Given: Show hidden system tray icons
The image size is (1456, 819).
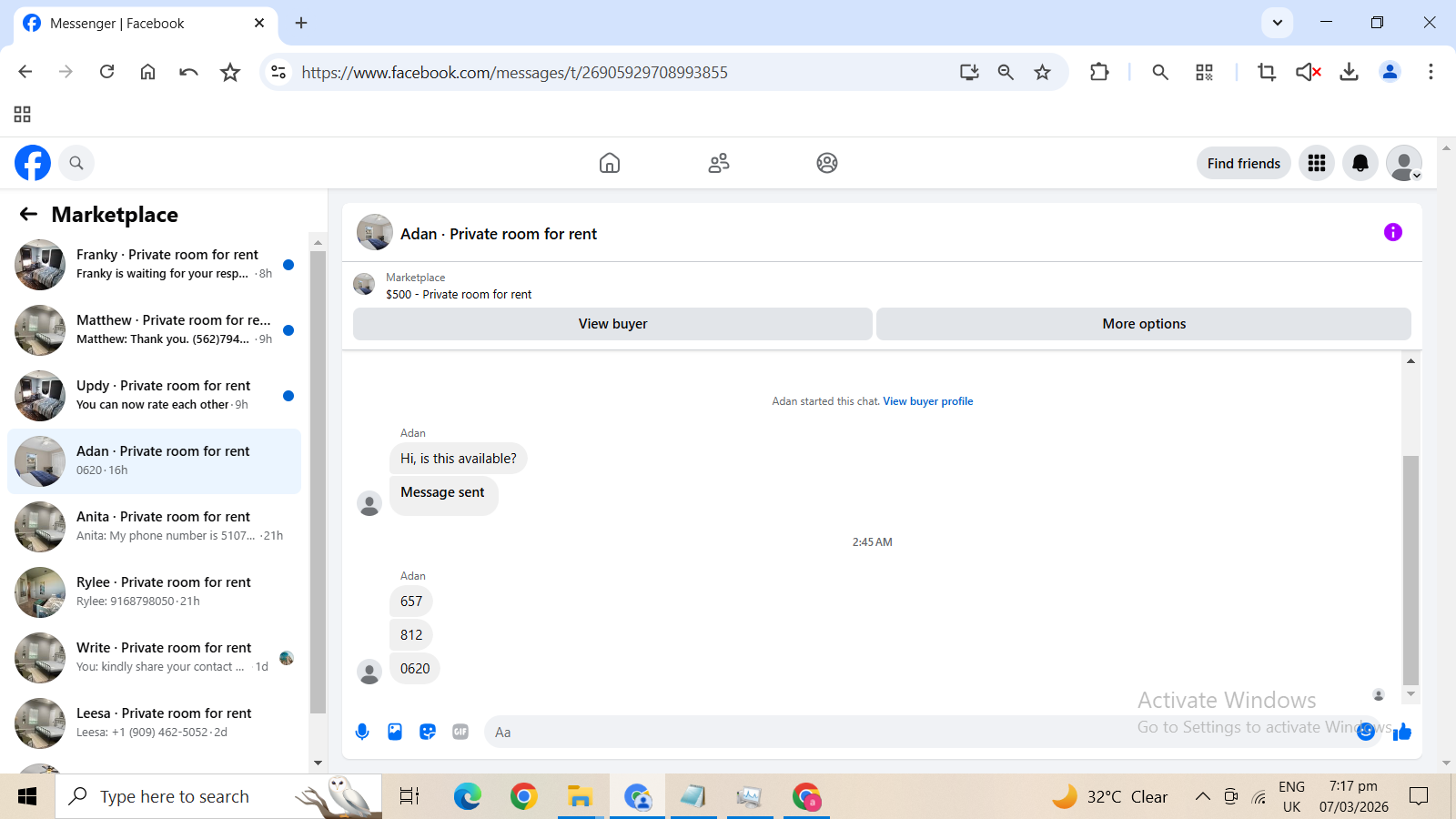Looking at the screenshot, I should [x=1202, y=796].
